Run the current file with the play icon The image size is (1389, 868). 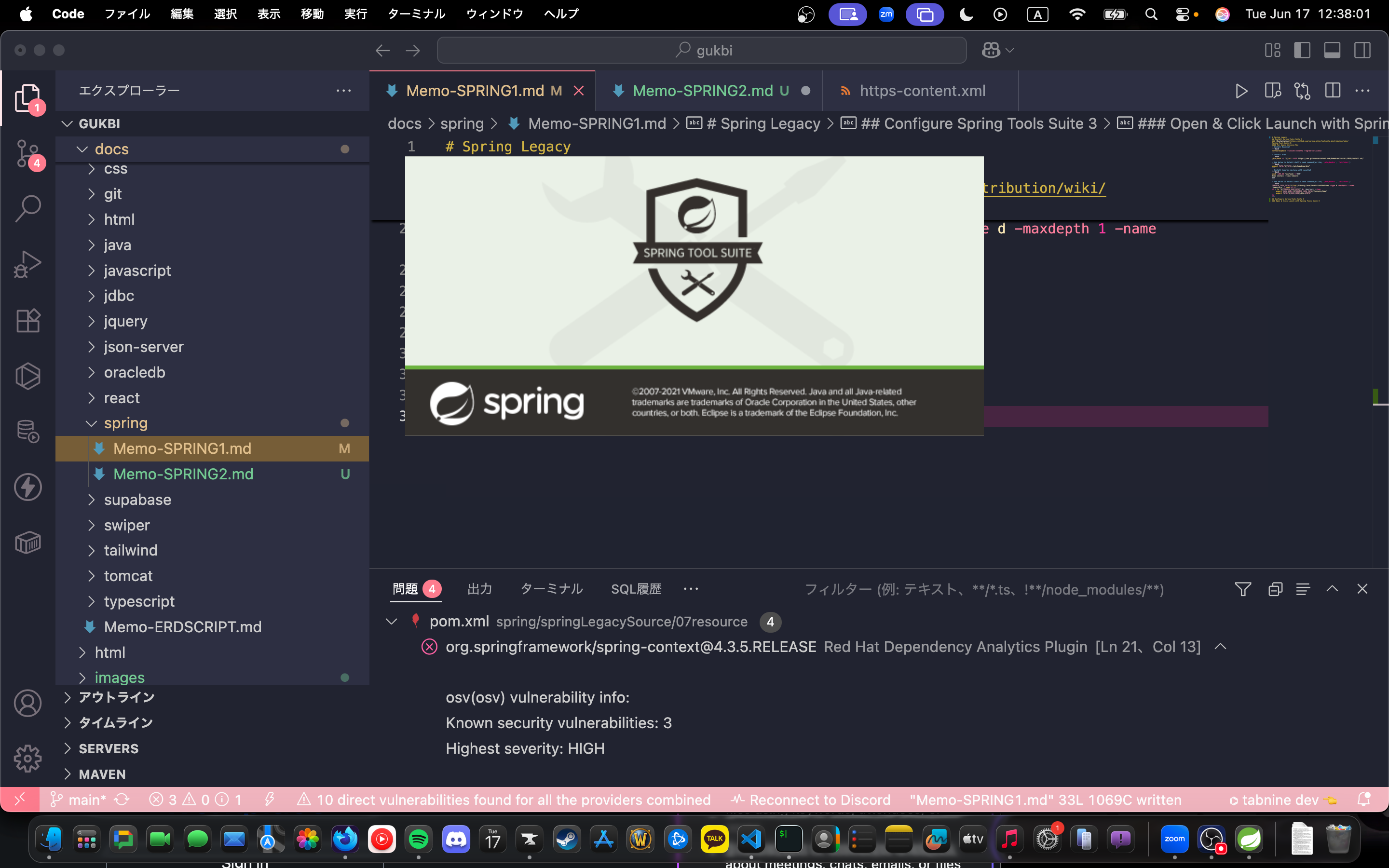[1241, 91]
